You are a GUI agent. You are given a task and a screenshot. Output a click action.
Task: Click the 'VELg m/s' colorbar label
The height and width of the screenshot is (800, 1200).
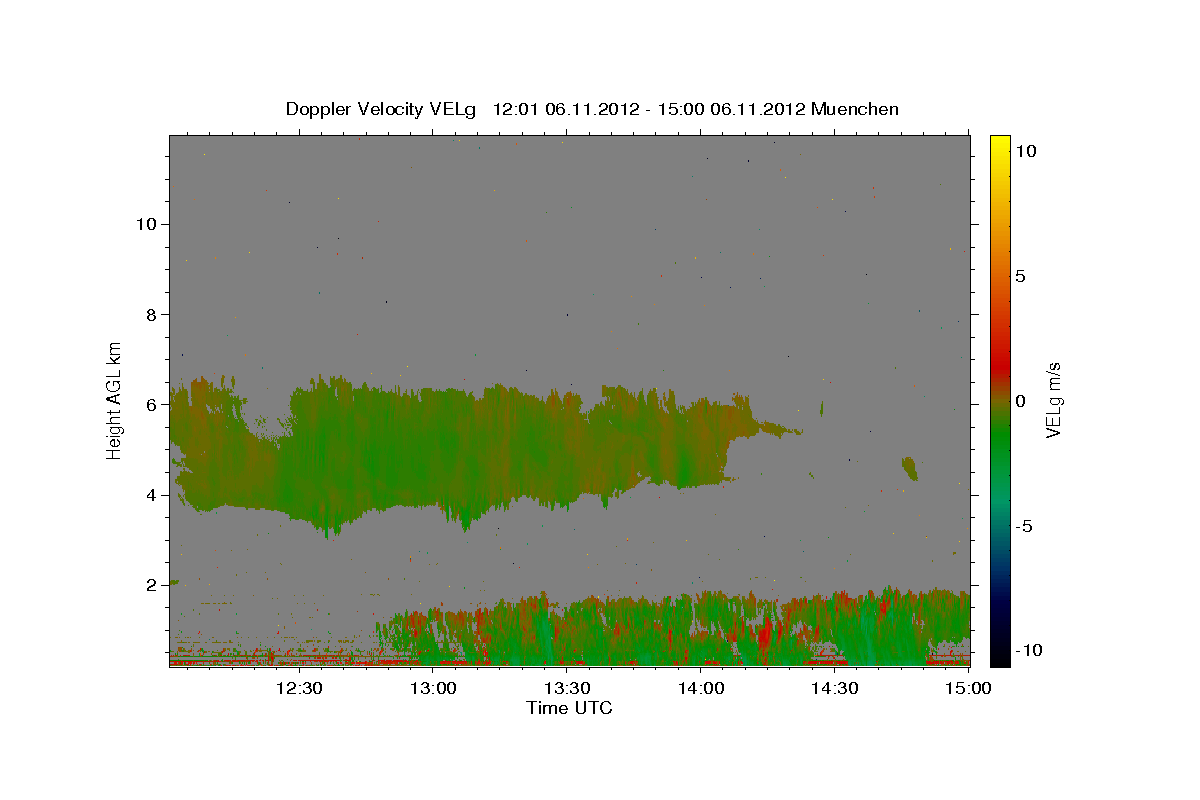click(x=1054, y=399)
